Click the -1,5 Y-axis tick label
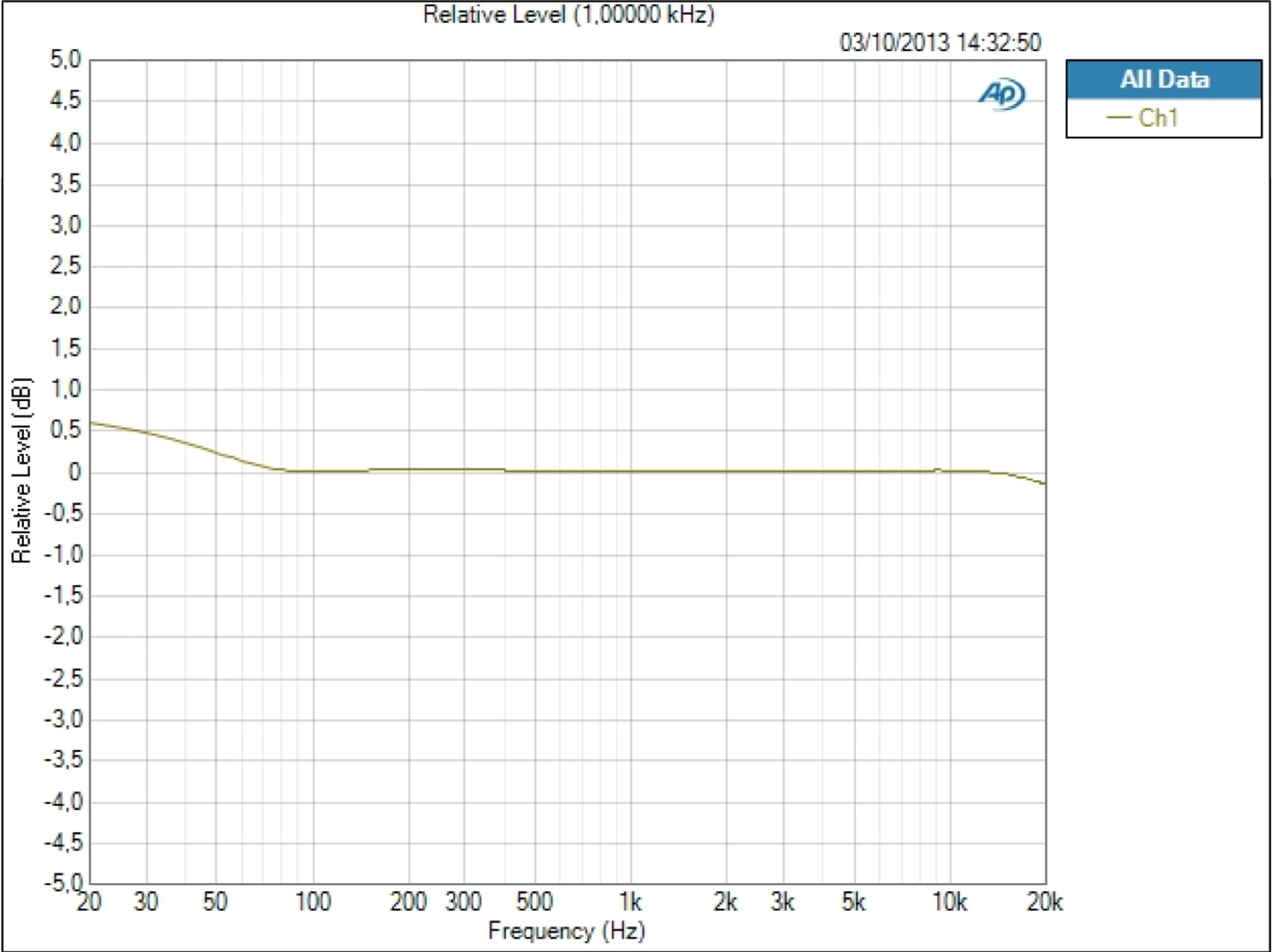 pyautogui.click(x=63, y=596)
